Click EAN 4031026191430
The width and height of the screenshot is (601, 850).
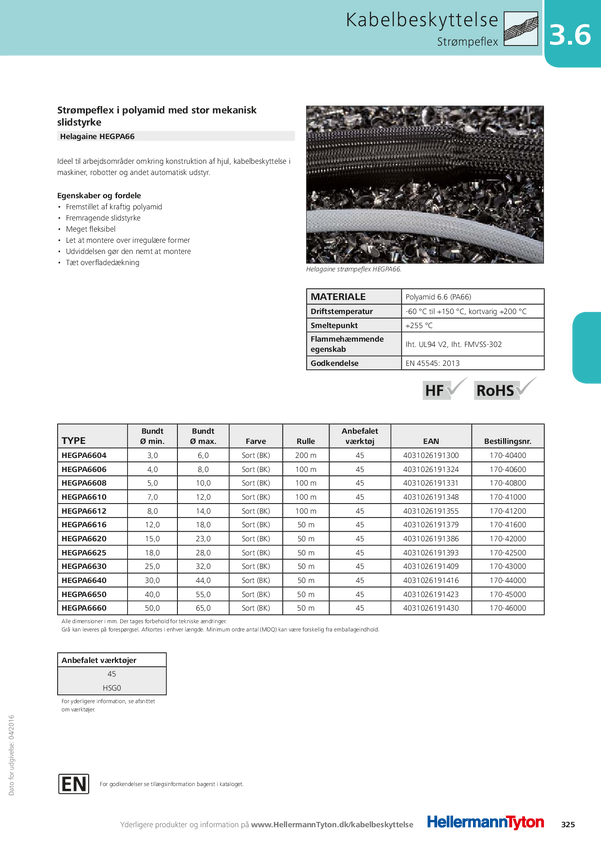tap(431, 608)
